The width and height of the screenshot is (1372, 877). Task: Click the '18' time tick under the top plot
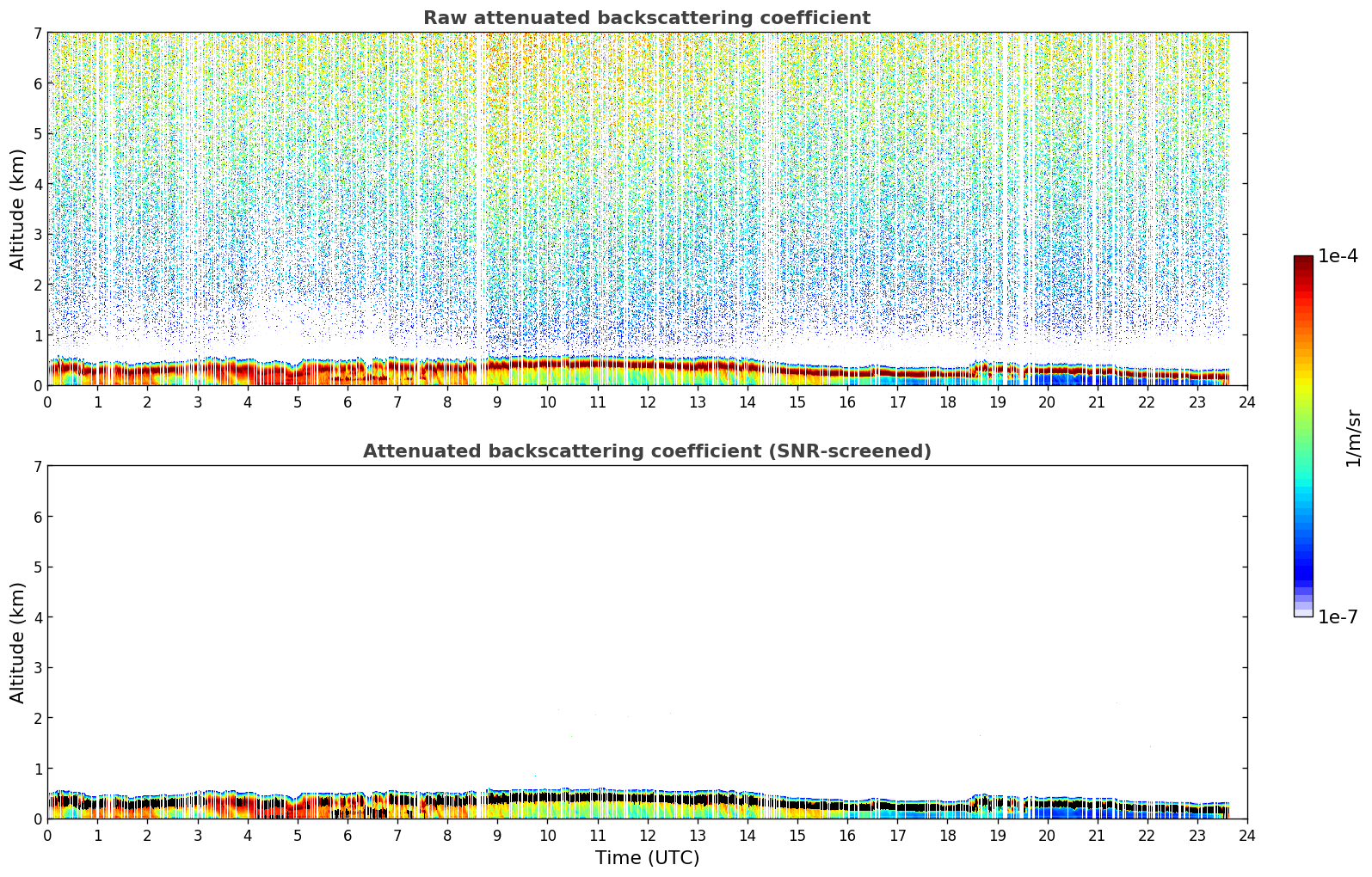pos(947,402)
